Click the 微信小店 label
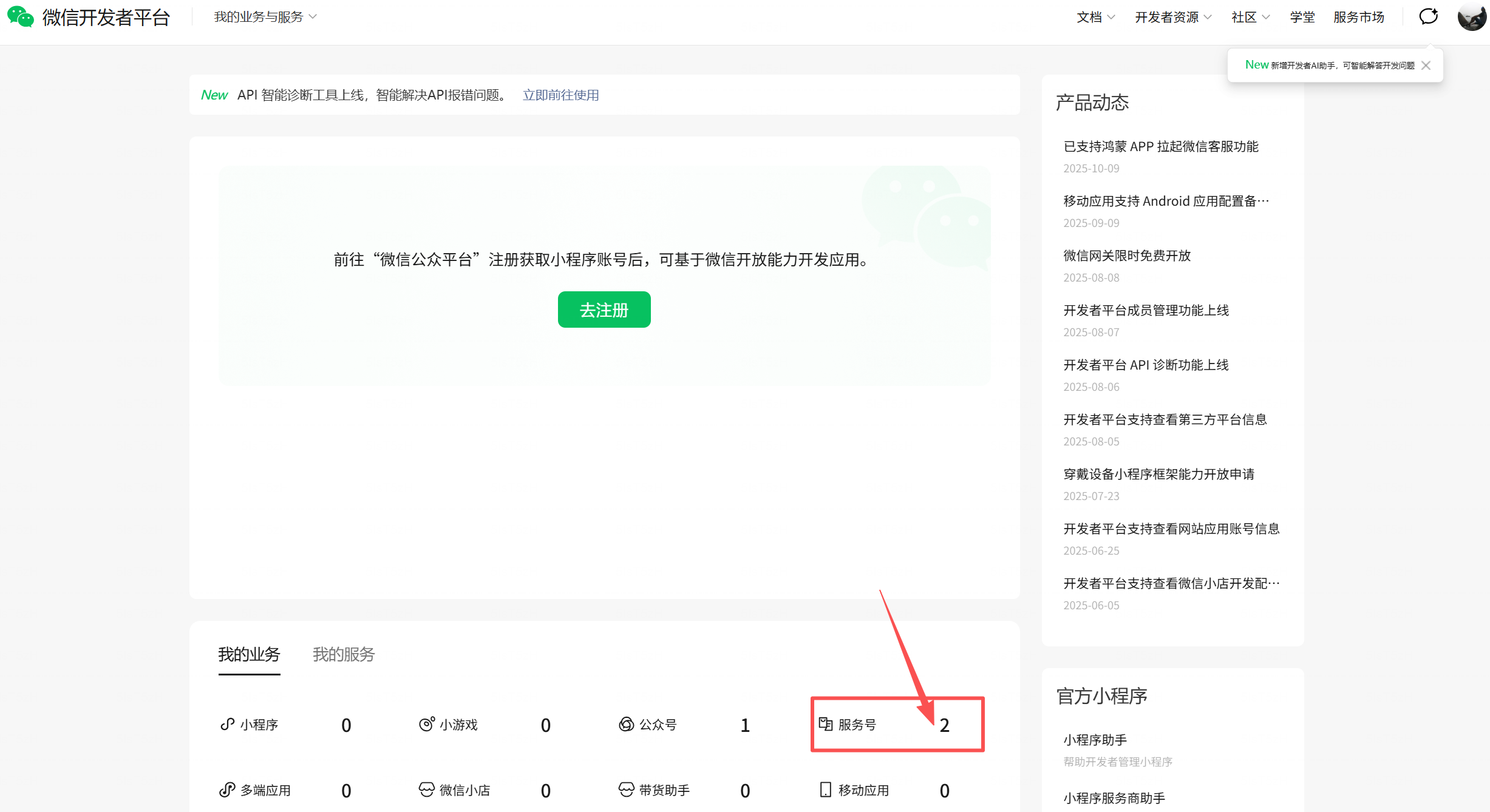This screenshot has width=1490, height=812. tap(465, 790)
